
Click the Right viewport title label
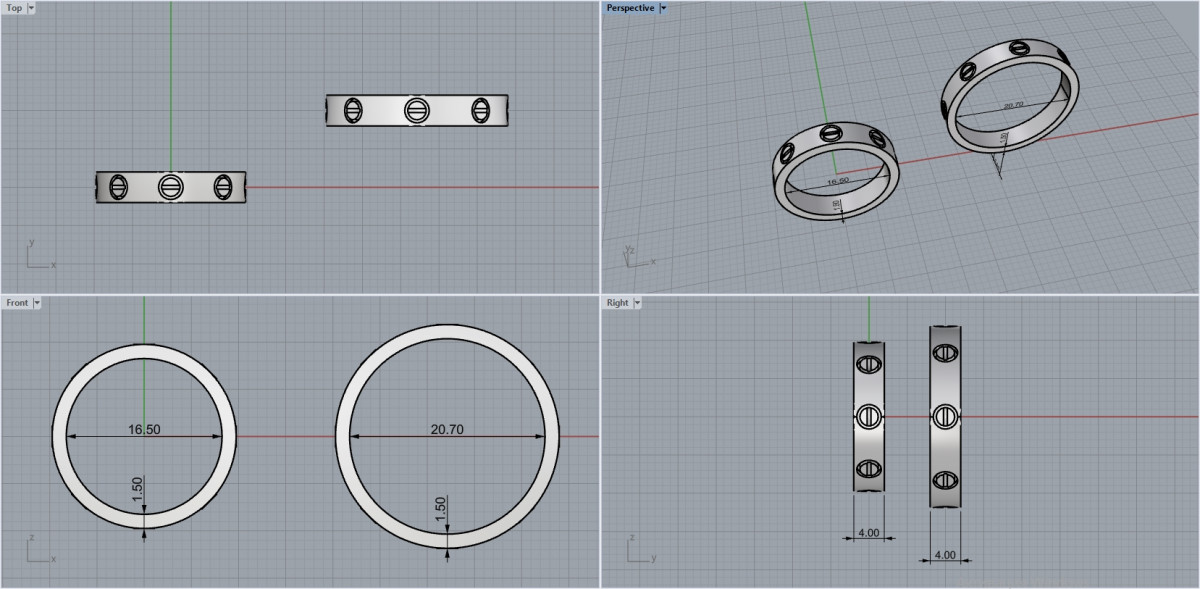click(x=617, y=302)
